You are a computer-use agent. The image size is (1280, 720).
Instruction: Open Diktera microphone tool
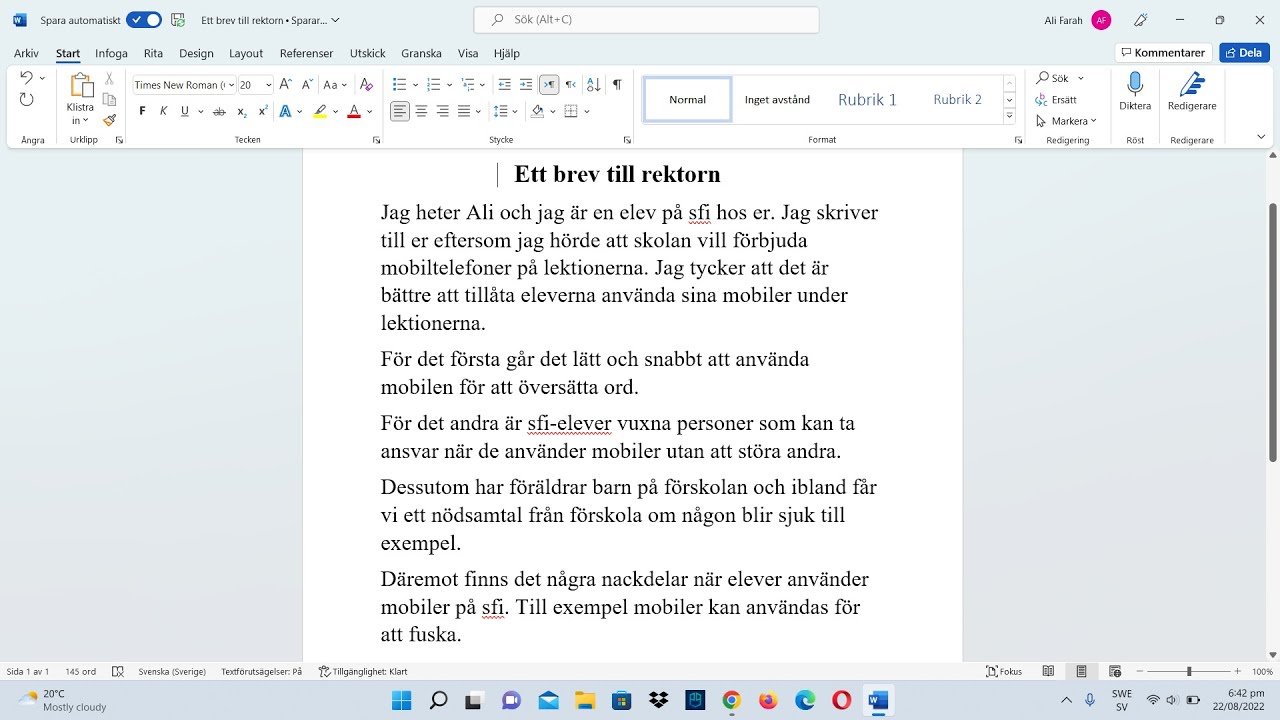point(1135,94)
